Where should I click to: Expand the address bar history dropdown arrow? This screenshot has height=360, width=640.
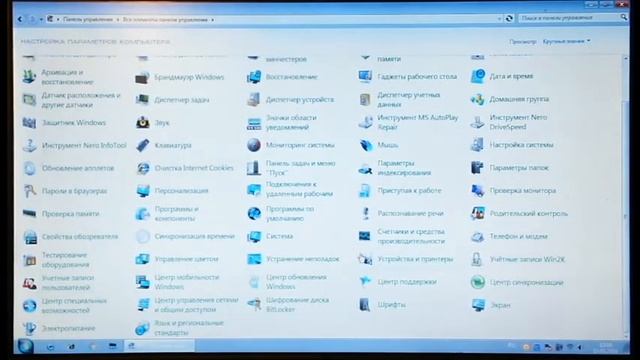click(x=500, y=19)
